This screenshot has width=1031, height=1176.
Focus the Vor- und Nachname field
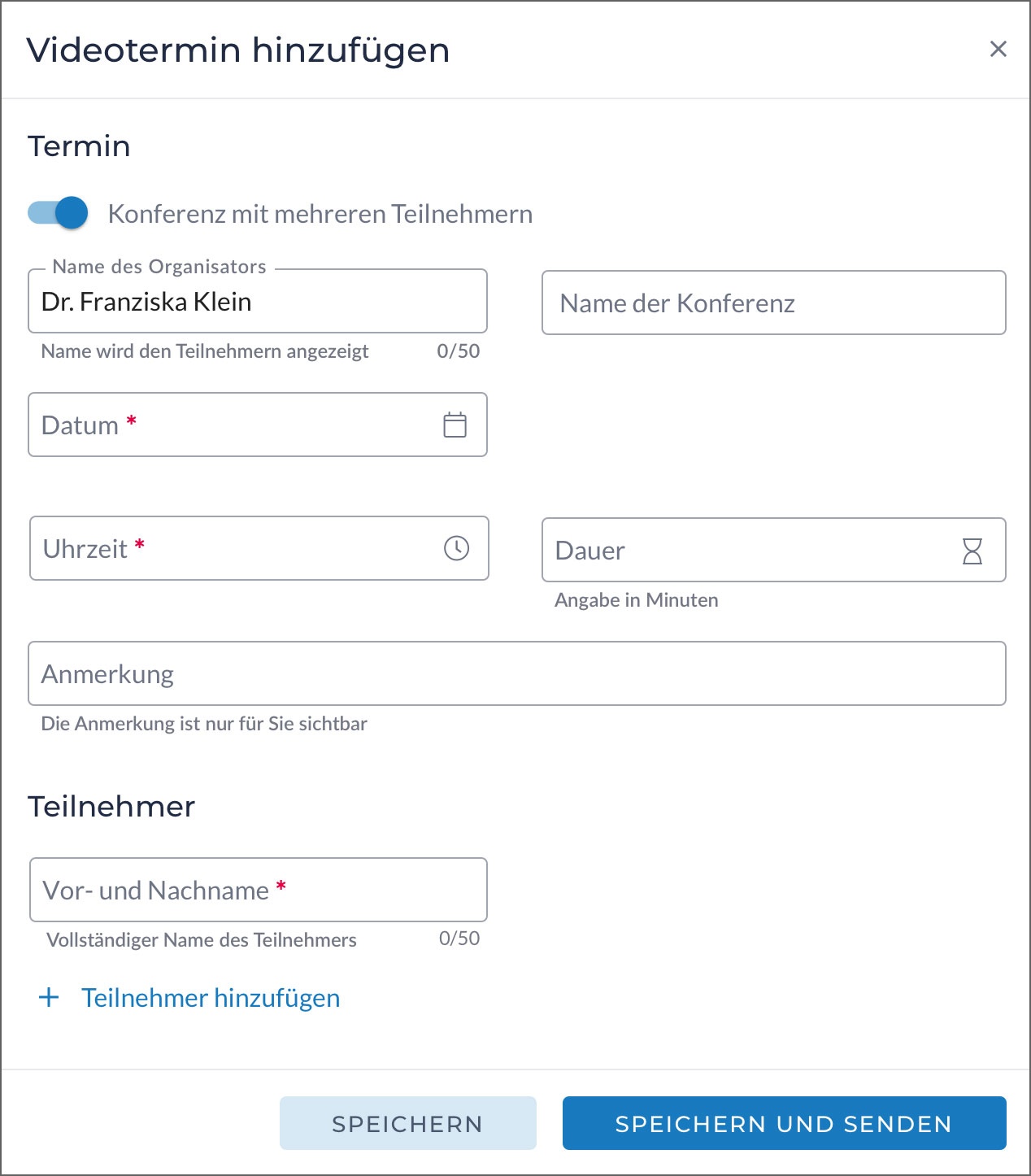tap(257, 891)
